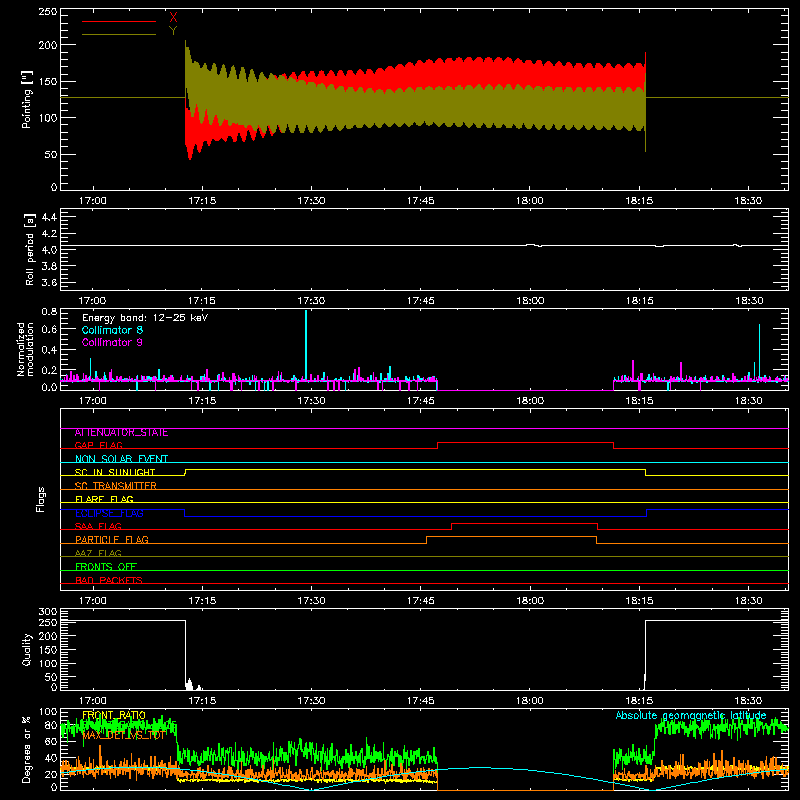
Task: Click the "3.6" roll period tick label
Action: tap(49, 283)
